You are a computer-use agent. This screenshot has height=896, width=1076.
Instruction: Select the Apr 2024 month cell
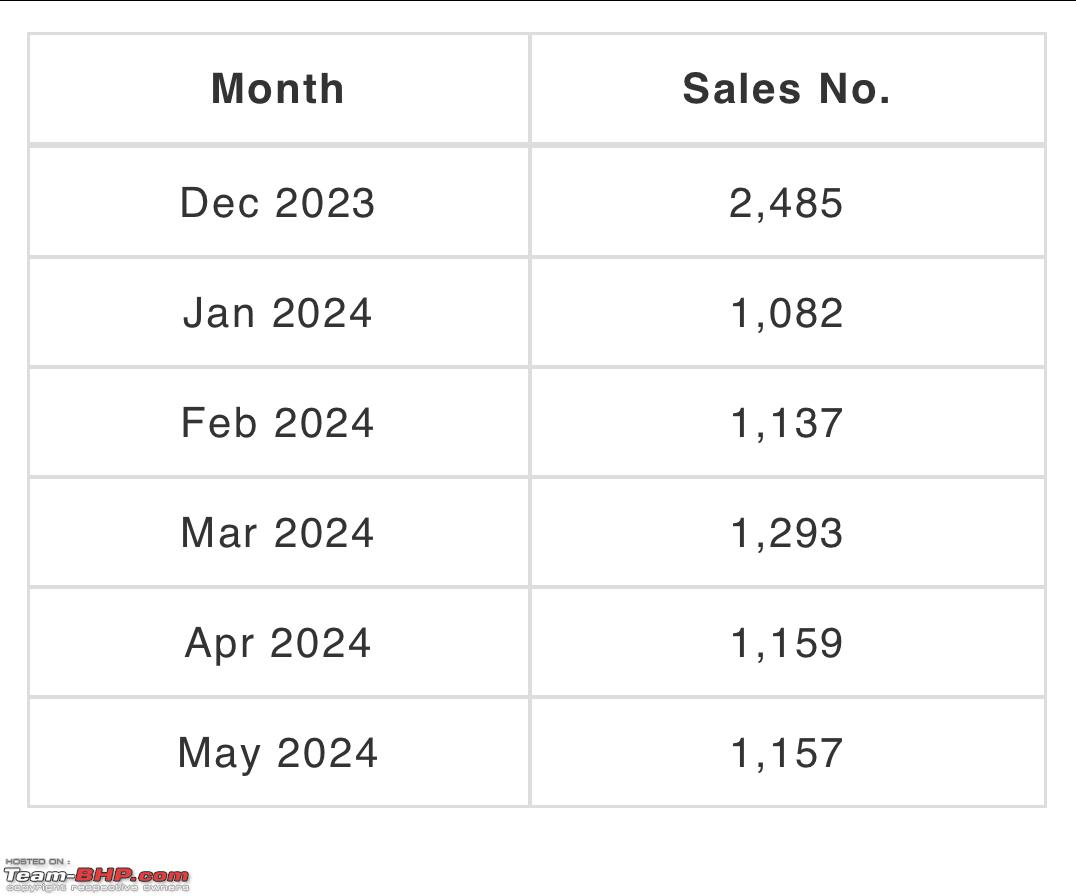click(278, 644)
